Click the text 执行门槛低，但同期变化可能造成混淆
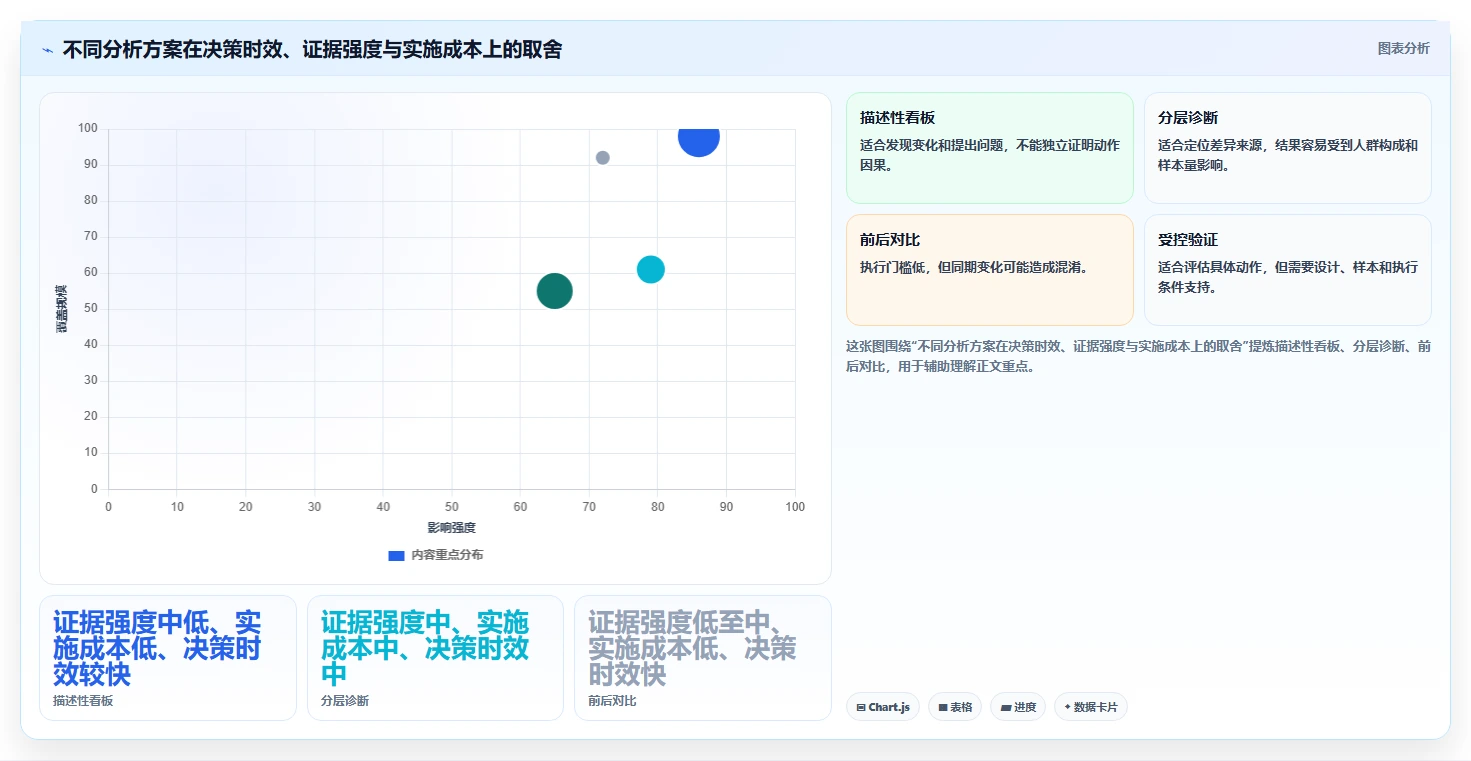 (974, 267)
